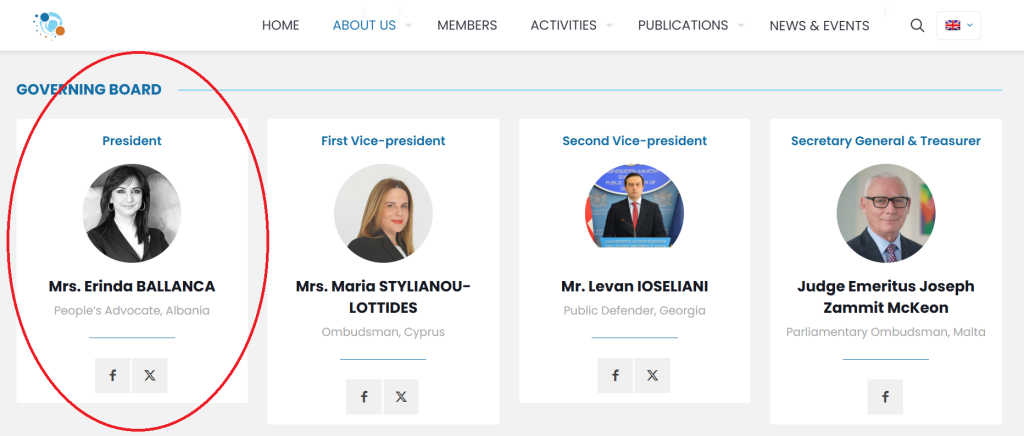Click Maria Stylianou-Lottides' X icon
This screenshot has width=1024, height=436.
click(401, 397)
